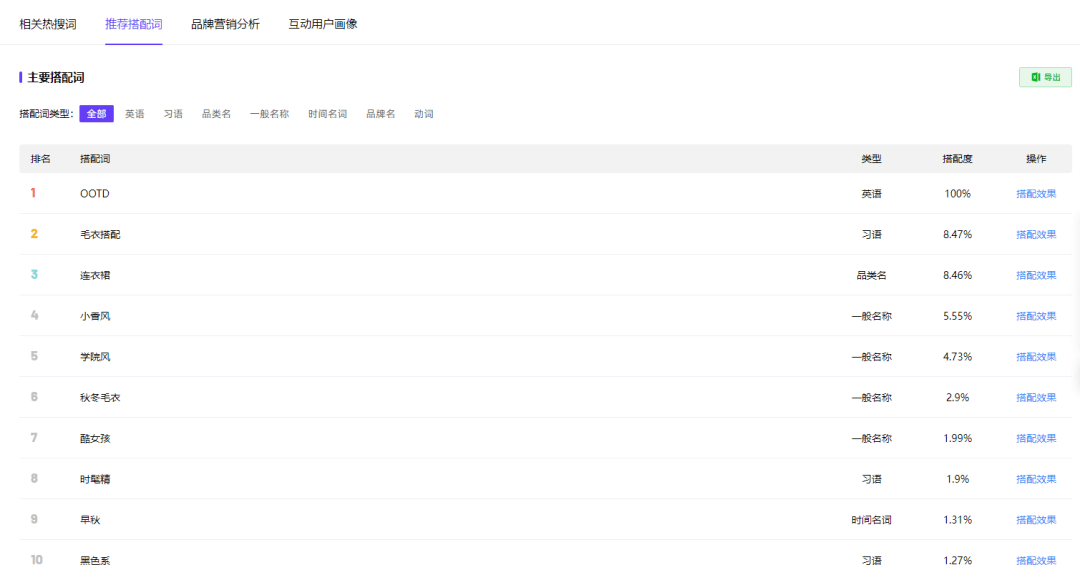The height and width of the screenshot is (580, 1080).
Task: Filter collocations by 动词 type
Action: click(424, 114)
